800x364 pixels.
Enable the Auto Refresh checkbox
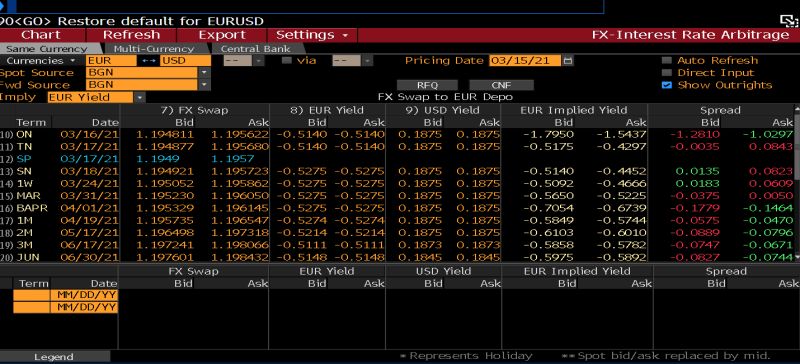click(x=666, y=60)
